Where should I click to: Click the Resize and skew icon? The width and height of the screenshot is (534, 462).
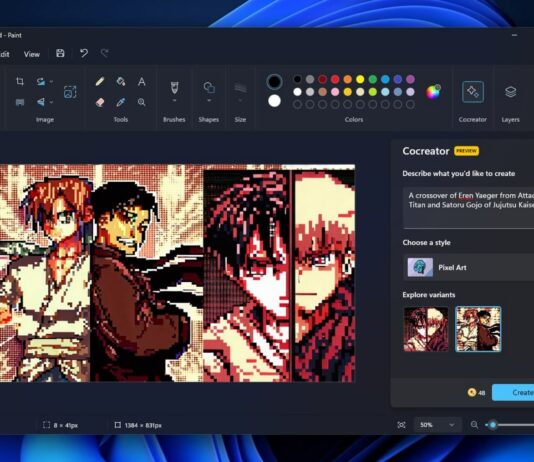click(20, 102)
